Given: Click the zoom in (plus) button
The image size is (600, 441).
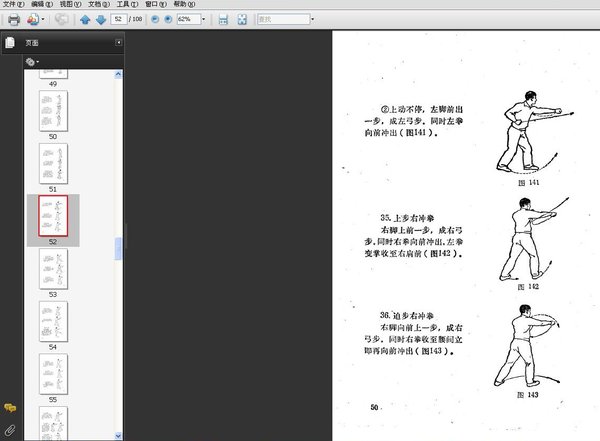Looking at the screenshot, I should coord(168,19).
